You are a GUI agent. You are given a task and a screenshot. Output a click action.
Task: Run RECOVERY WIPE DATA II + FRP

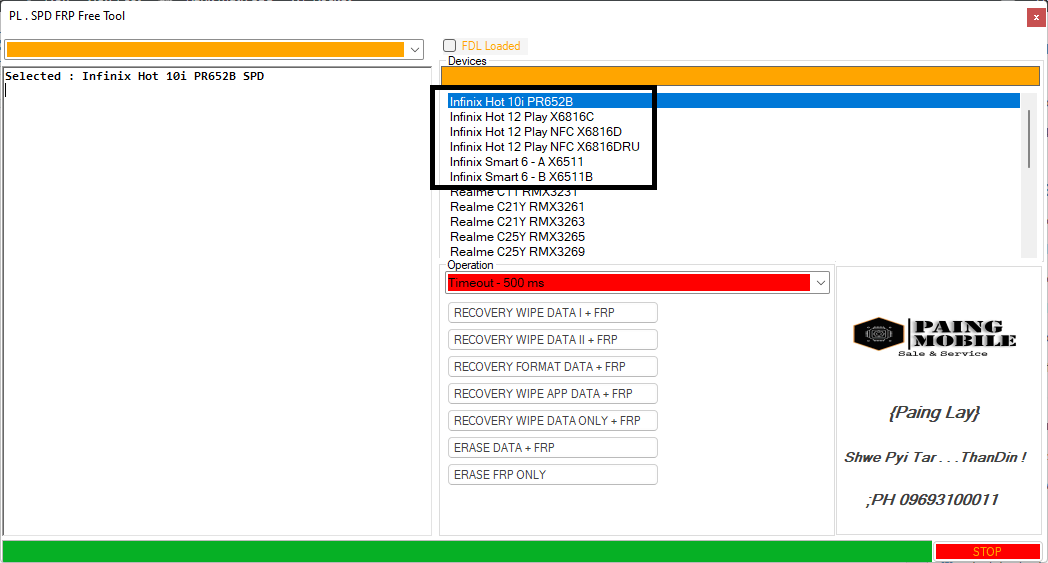point(552,340)
